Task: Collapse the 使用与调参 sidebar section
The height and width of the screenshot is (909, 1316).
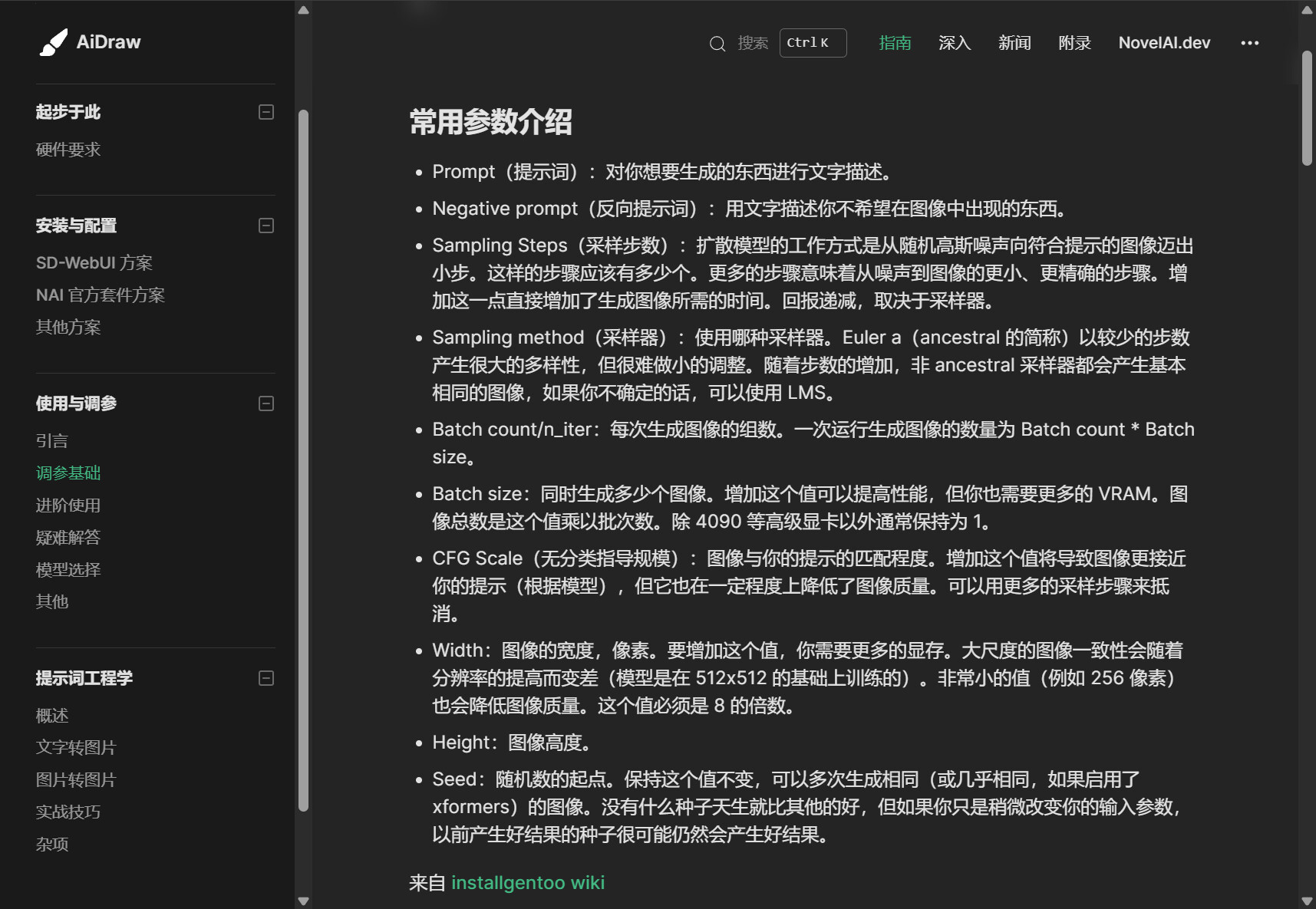Action: [266, 403]
